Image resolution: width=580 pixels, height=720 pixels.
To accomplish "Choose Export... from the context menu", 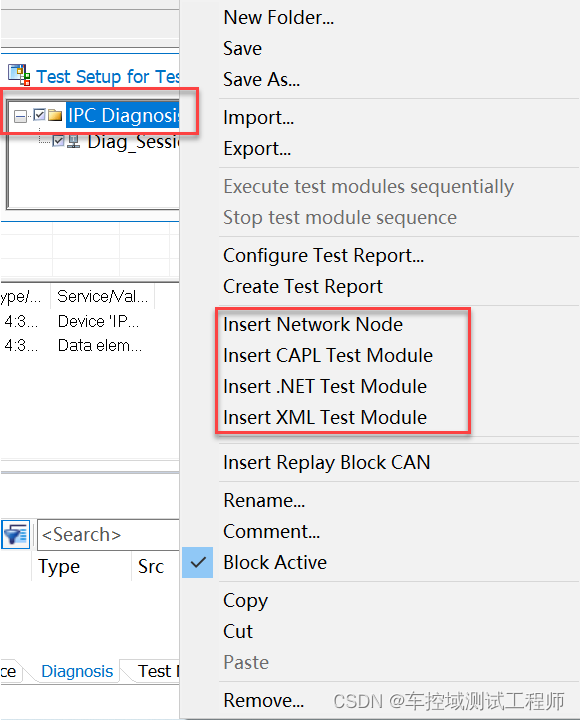I will tap(257, 149).
